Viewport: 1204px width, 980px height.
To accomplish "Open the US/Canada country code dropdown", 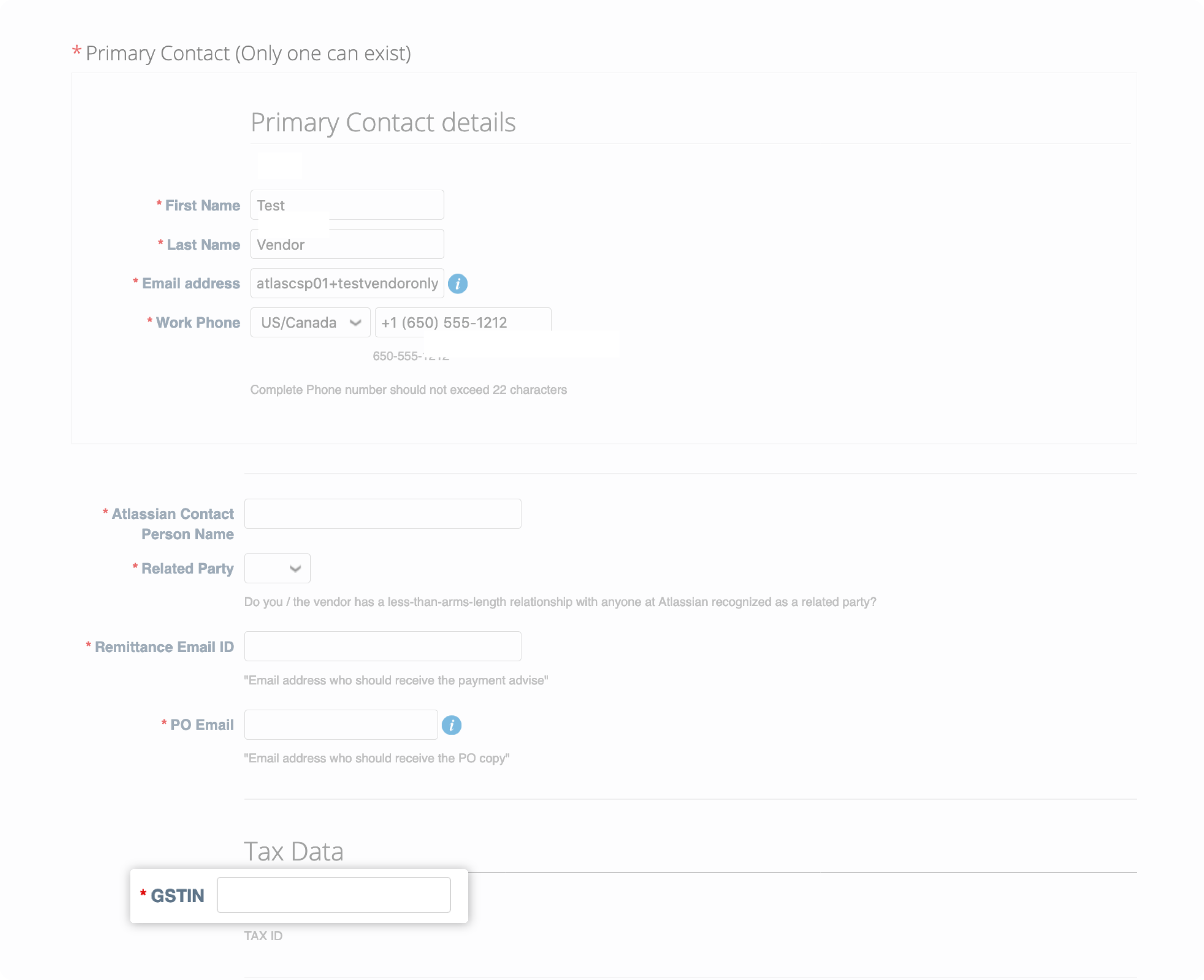I will pos(310,322).
